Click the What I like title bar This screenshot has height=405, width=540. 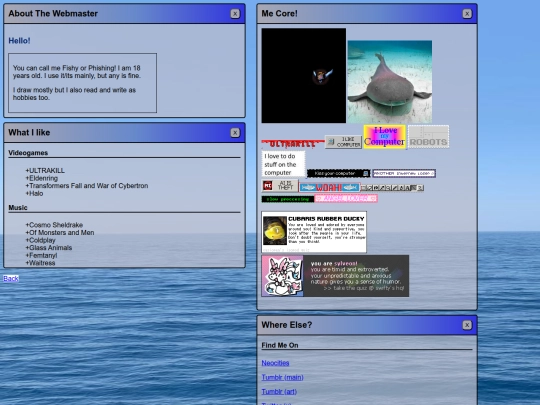point(124,133)
